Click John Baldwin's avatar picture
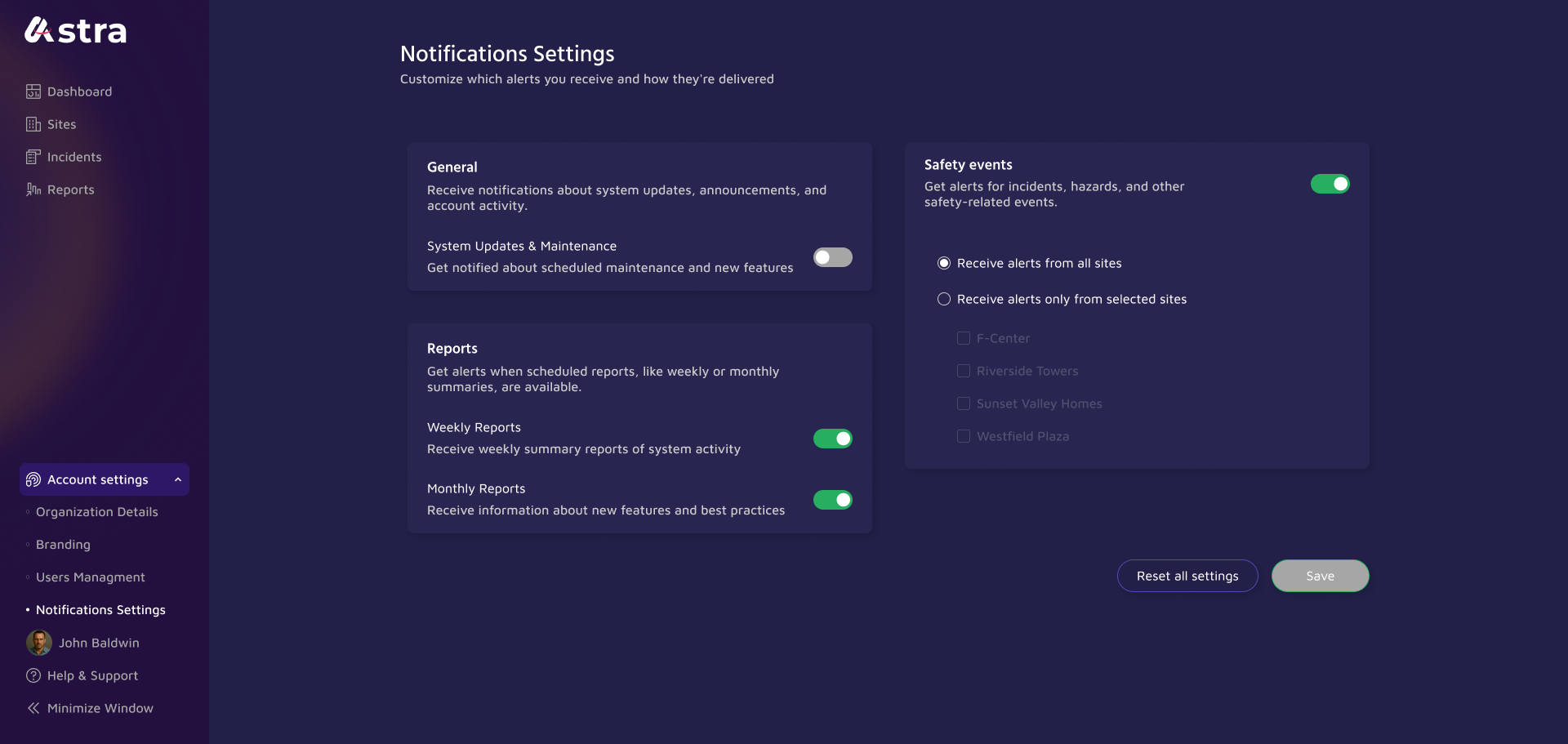 [39, 643]
